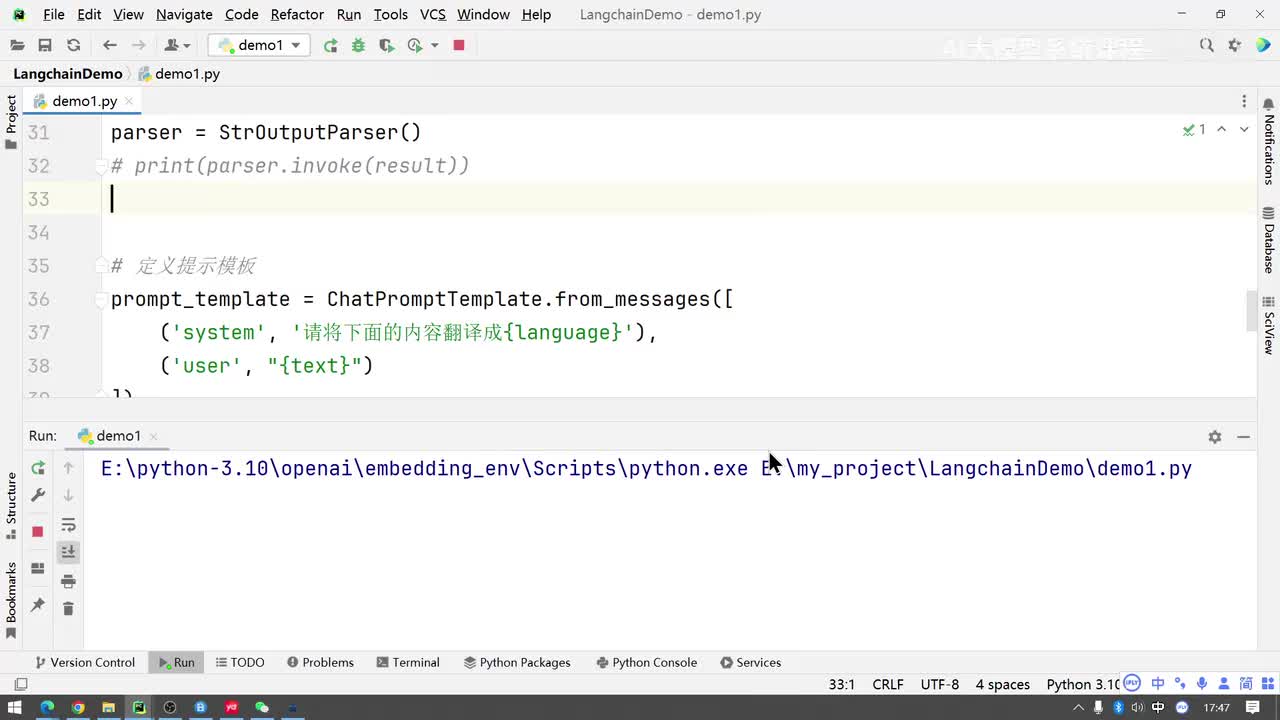Open the UTF-8 file encoding selector
The width and height of the screenshot is (1280, 720).
click(940, 685)
